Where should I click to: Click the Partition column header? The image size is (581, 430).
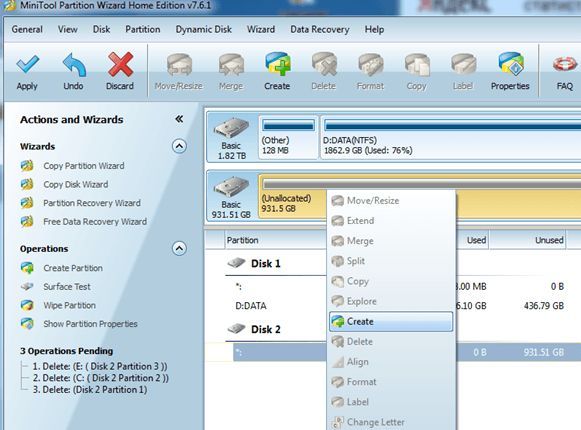[x=276, y=240]
